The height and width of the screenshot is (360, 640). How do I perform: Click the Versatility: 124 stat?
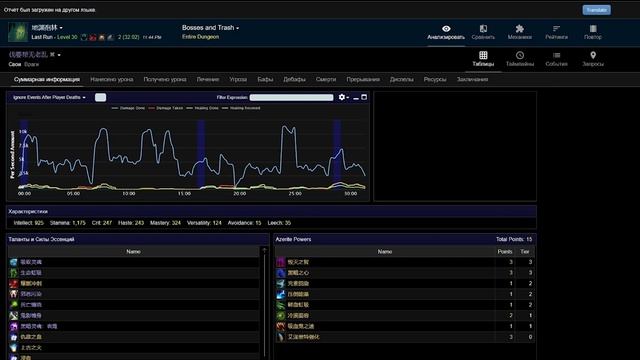tap(204, 223)
